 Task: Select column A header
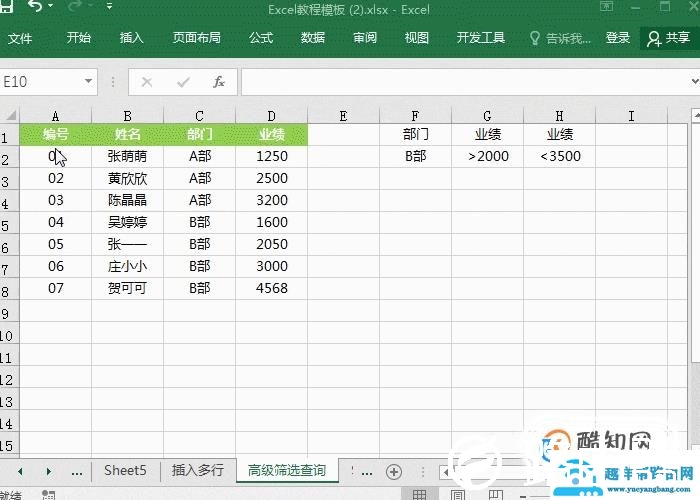(x=55, y=116)
